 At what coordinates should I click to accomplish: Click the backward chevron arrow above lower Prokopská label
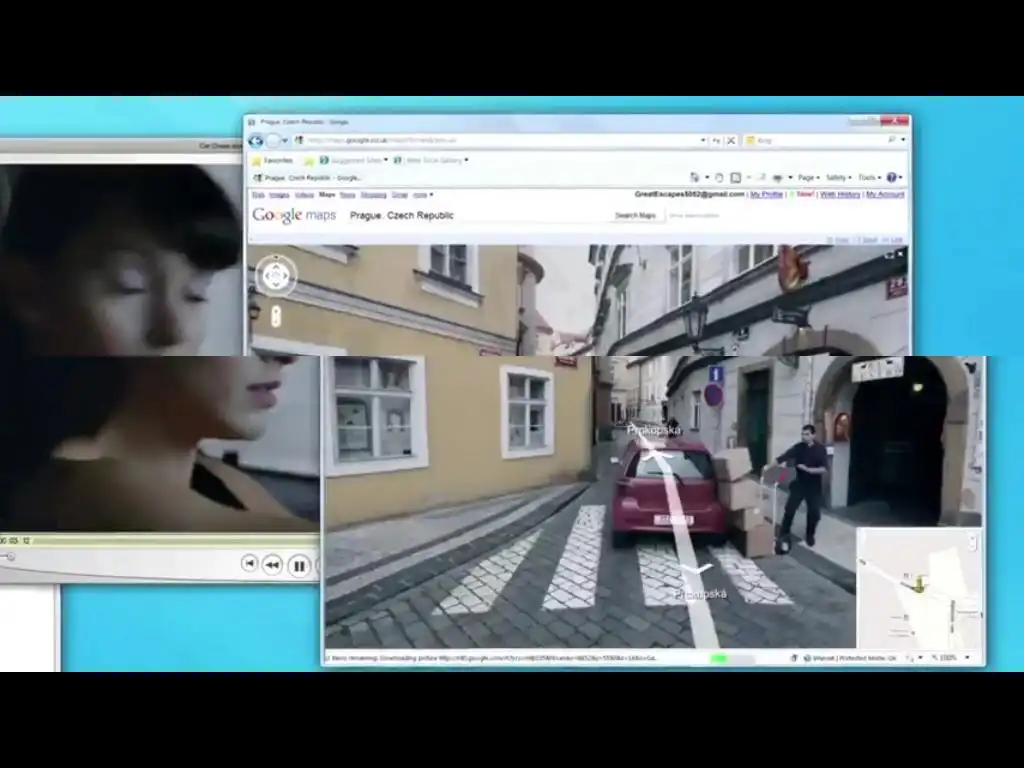pyautogui.click(x=697, y=571)
